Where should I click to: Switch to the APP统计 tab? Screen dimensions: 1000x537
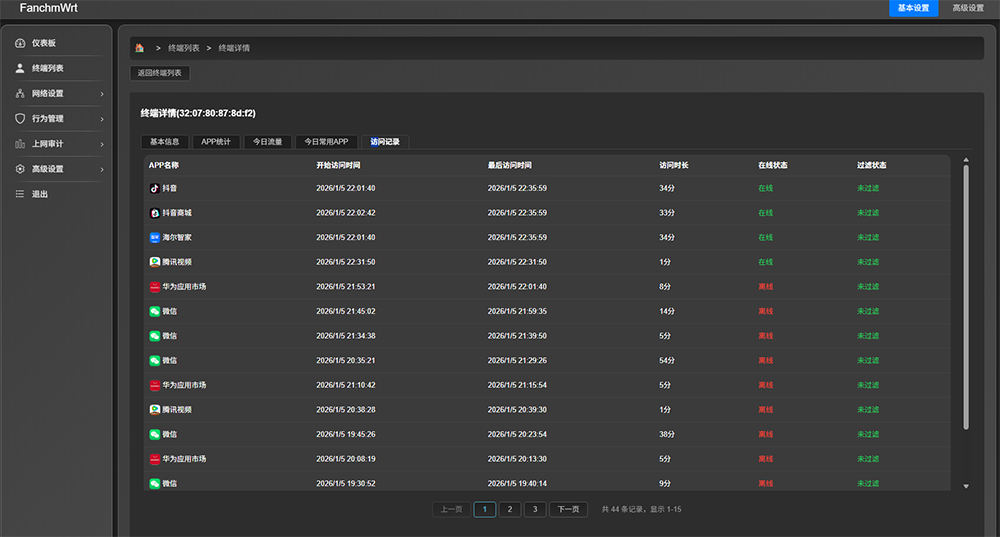[216, 142]
